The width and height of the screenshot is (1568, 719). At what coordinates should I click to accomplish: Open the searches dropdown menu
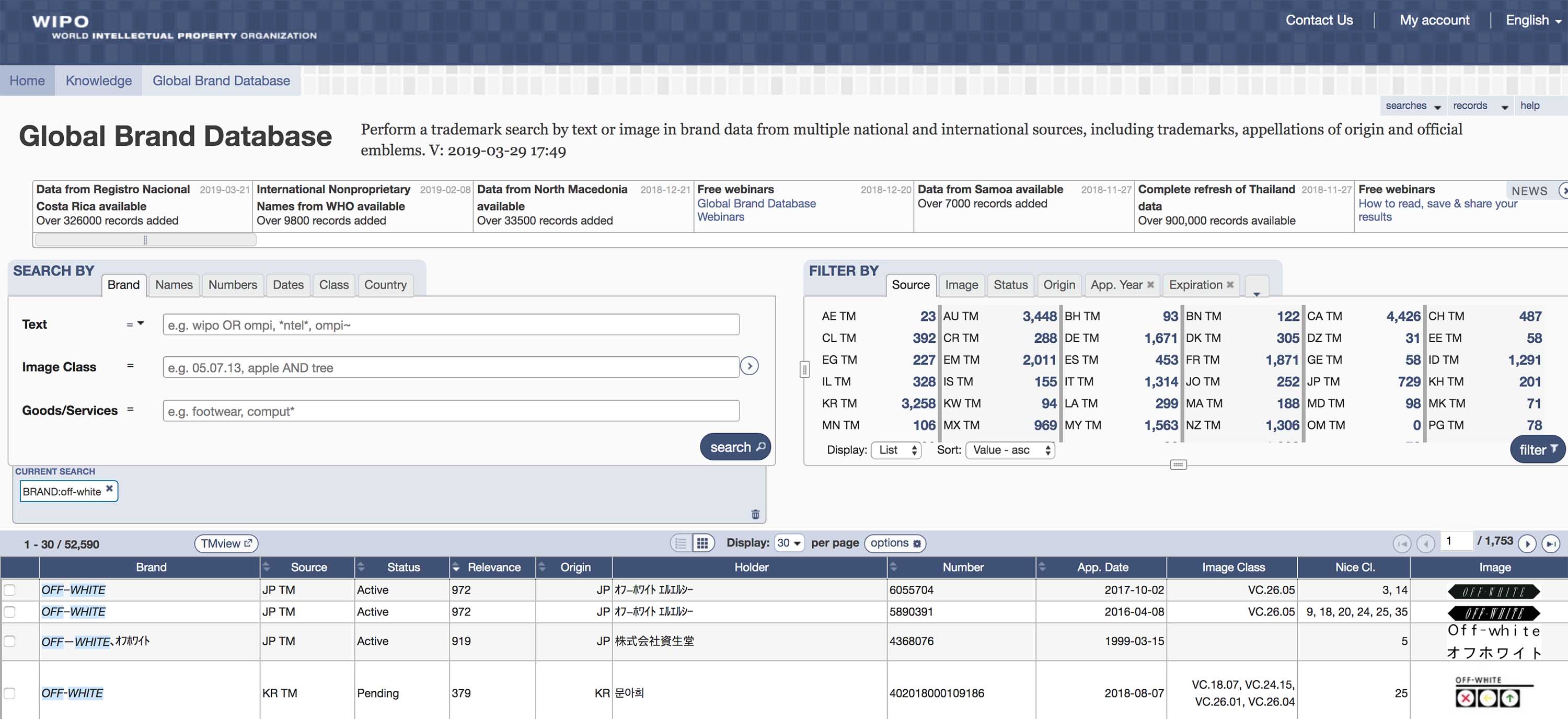pyautogui.click(x=1413, y=105)
